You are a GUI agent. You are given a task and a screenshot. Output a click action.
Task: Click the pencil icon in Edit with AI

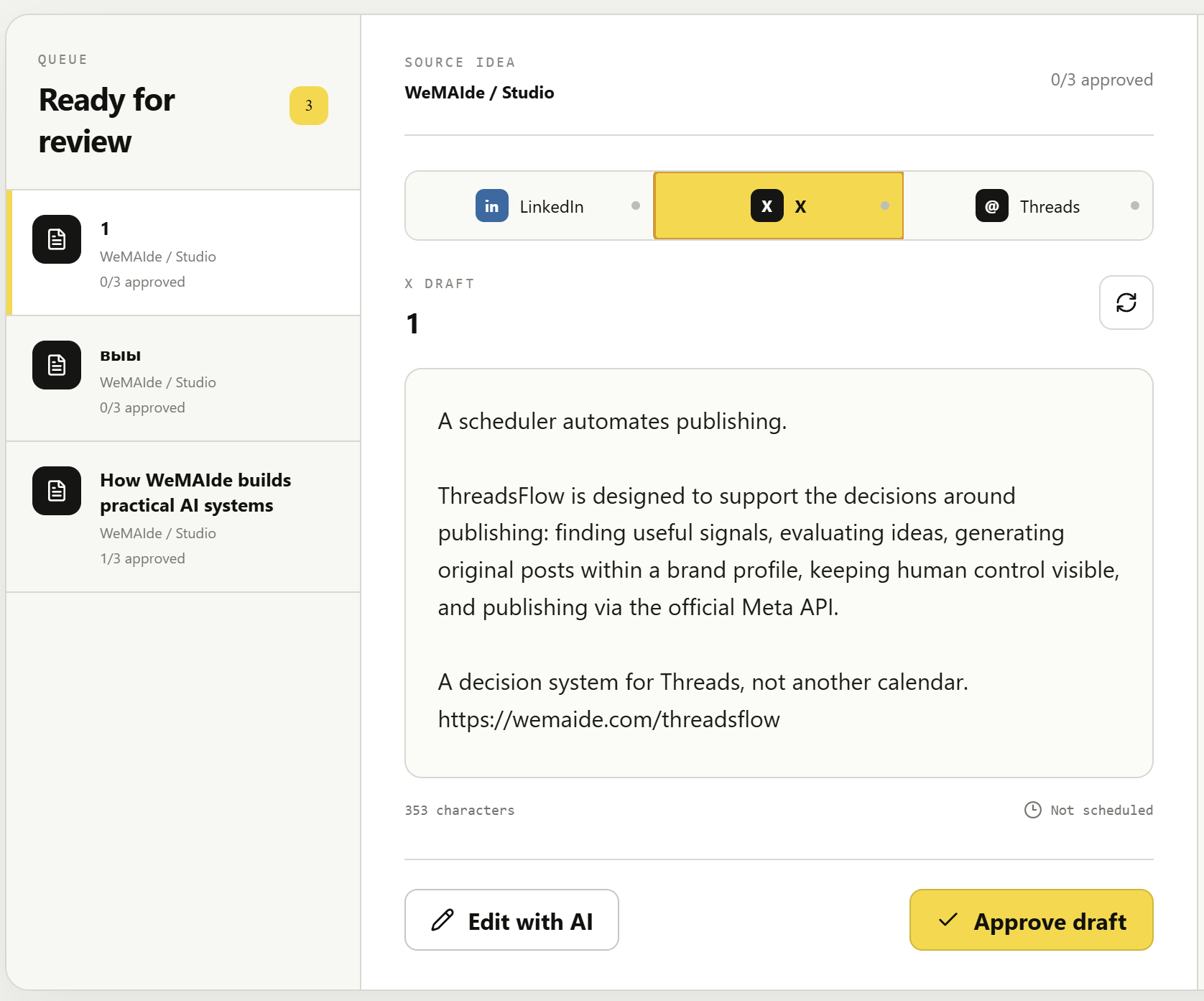[443, 921]
